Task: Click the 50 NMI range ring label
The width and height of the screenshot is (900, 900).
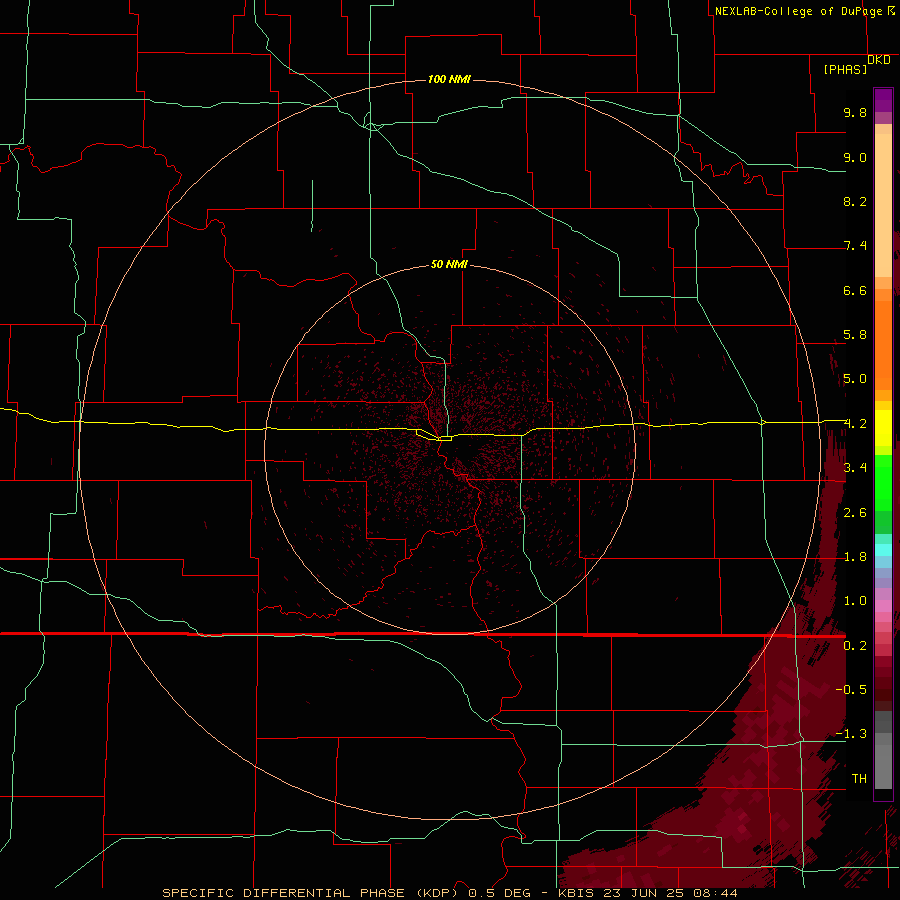Action: (449, 264)
